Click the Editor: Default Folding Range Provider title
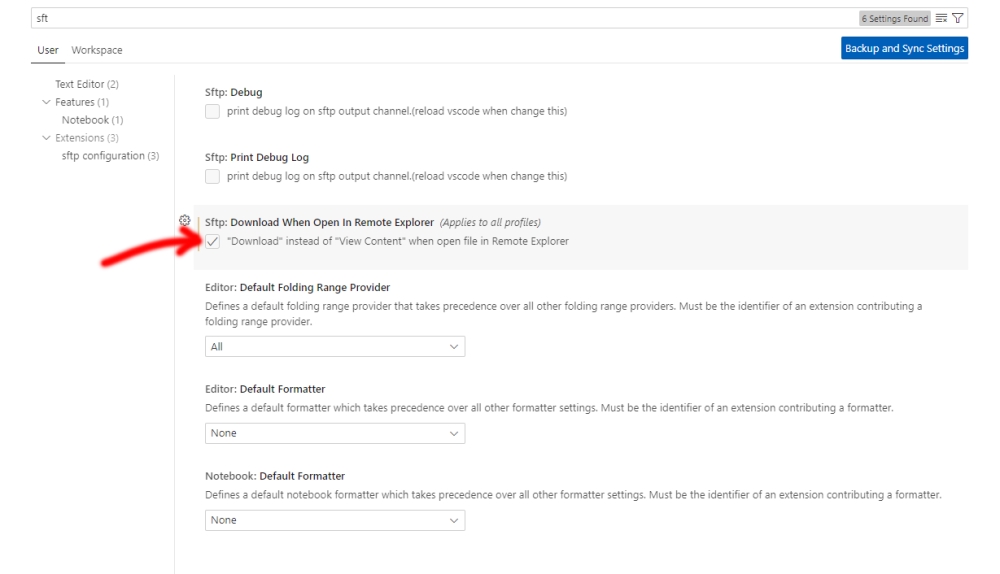Screen dimensions: 1000x574 click(297, 288)
